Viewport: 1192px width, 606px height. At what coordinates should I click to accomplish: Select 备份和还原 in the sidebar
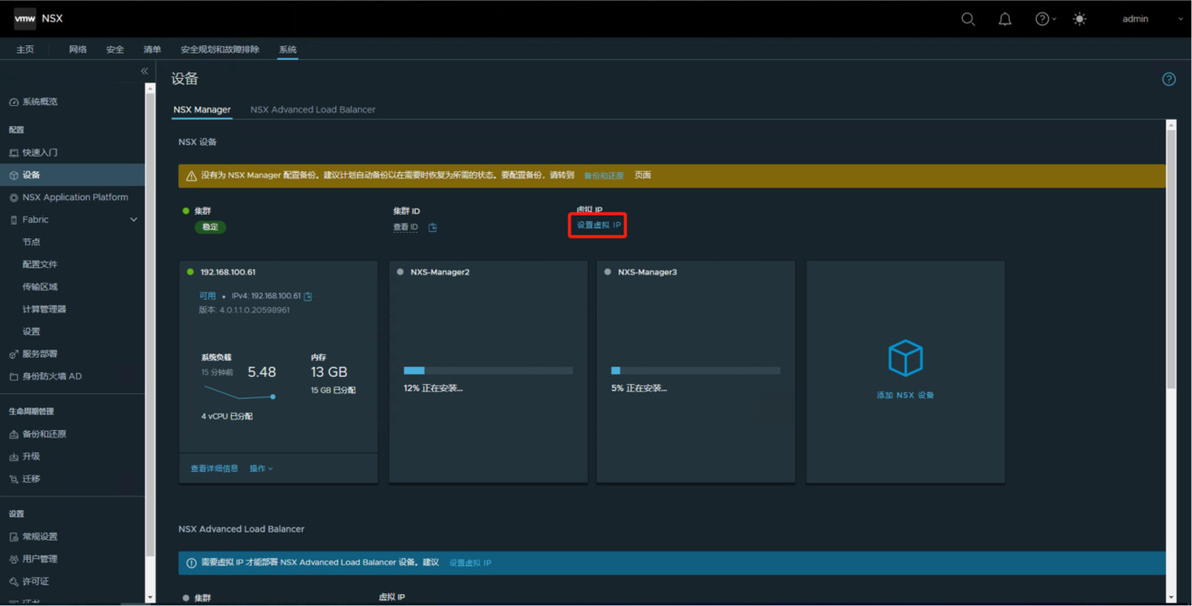click(44, 434)
